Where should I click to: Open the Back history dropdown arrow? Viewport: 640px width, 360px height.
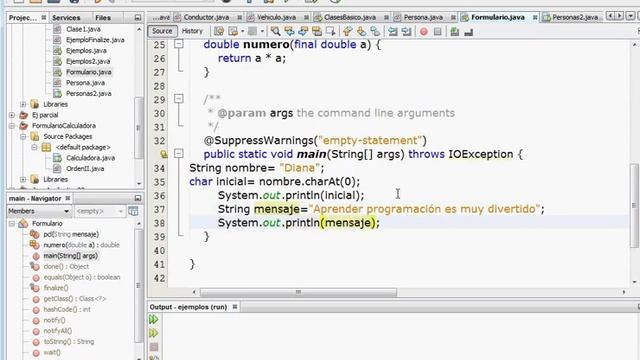click(242, 31)
